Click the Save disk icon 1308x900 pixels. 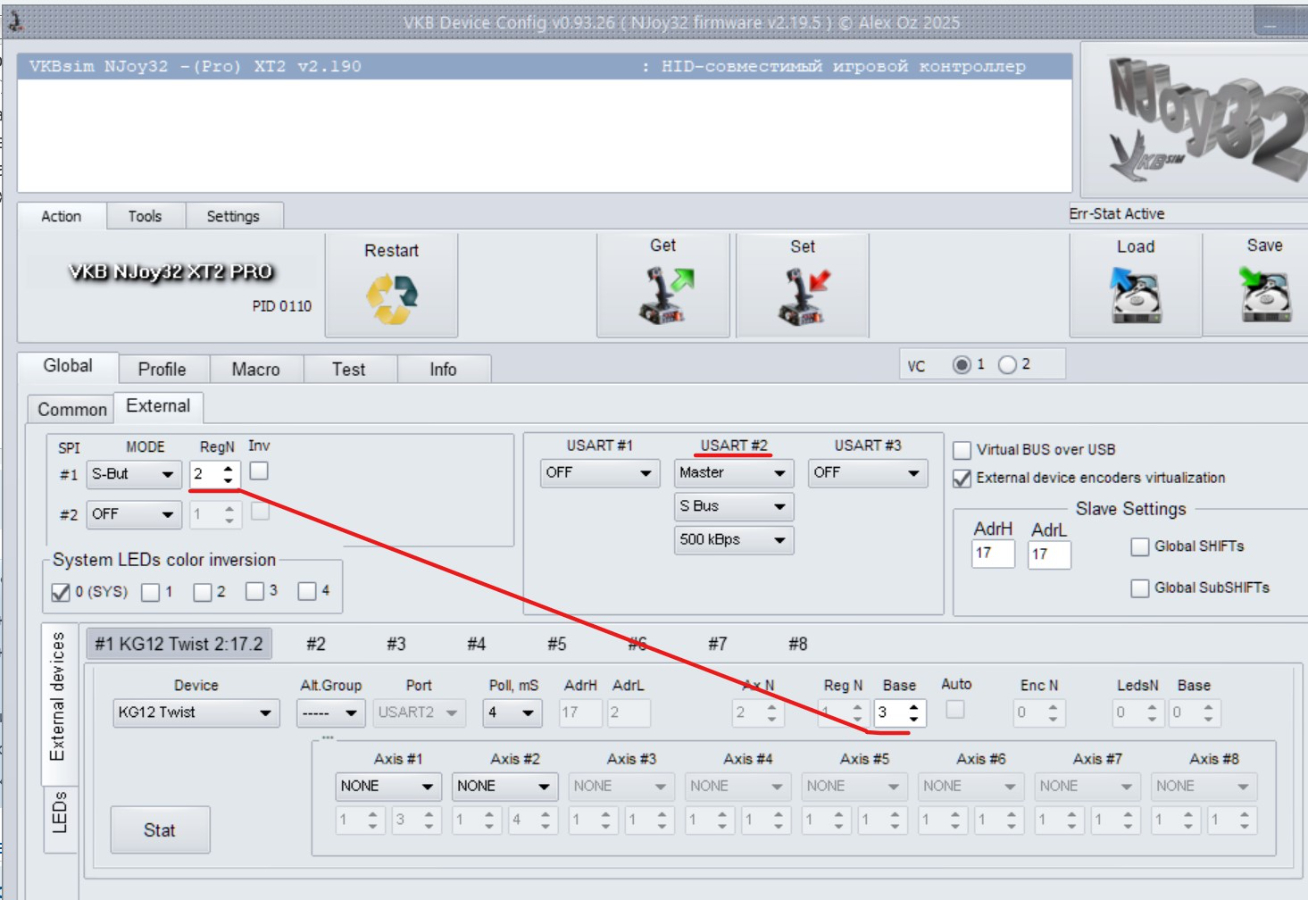click(x=1264, y=297)
